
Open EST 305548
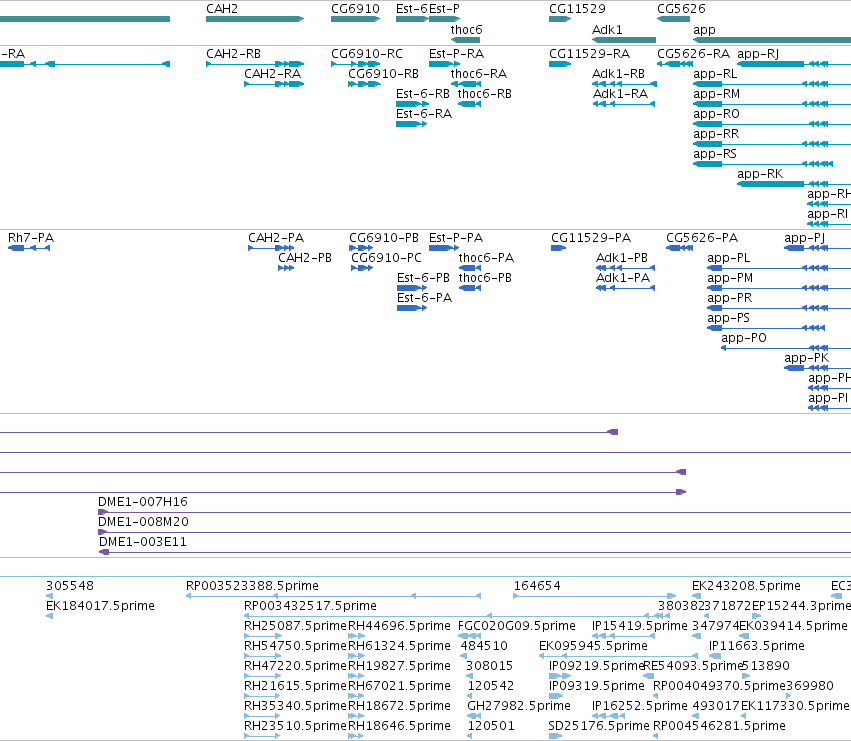(x=49, y=596)
